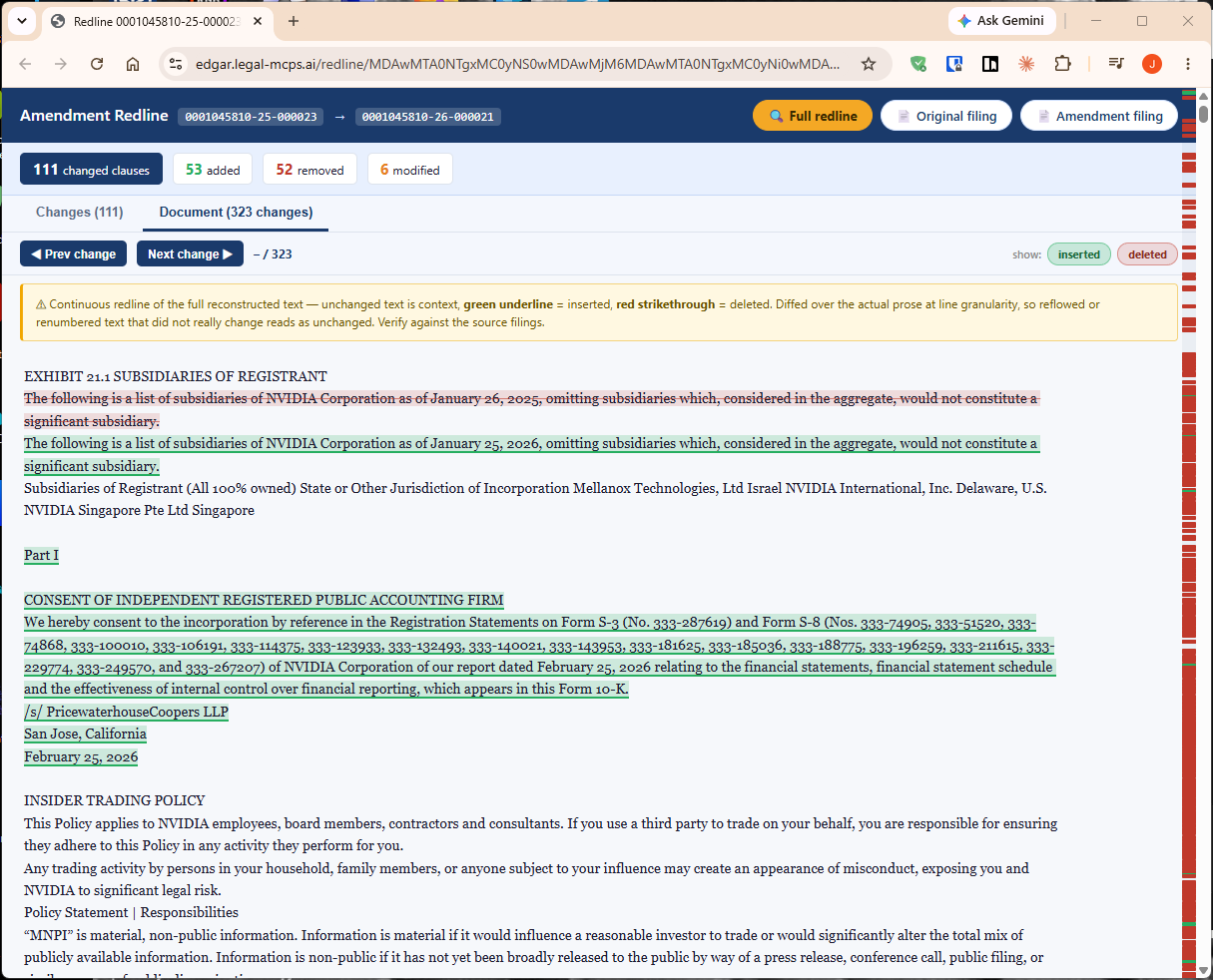The image size is (1213, 980).
Task: Reload the current page
Action: [x=97, y=64]
